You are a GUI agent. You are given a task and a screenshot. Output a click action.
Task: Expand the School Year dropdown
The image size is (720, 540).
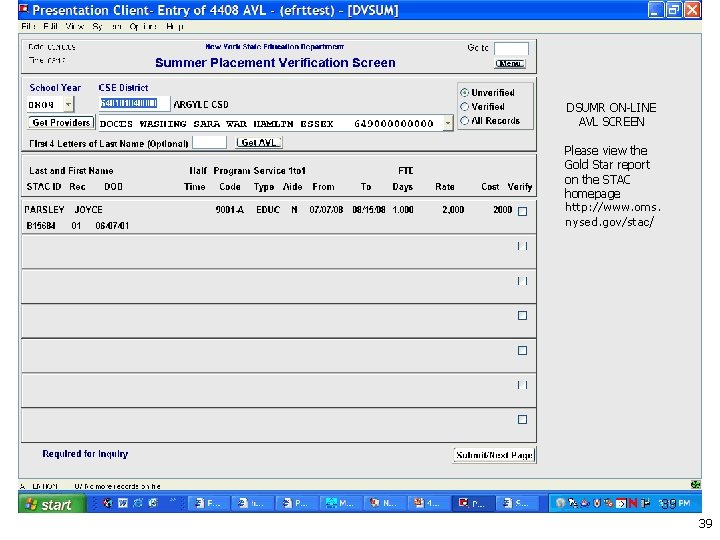[68, 105]
